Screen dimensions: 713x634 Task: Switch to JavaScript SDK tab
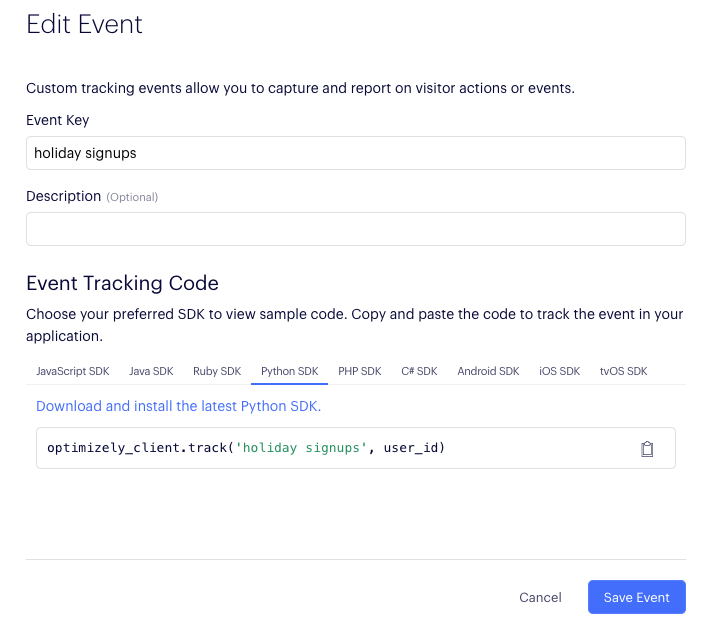pyautogui.click(x=73, y=371)
